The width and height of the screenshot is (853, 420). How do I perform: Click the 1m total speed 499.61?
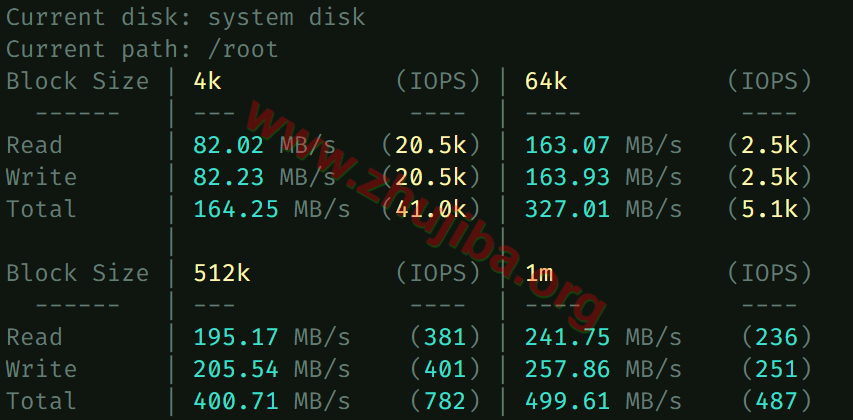[568, 401]
